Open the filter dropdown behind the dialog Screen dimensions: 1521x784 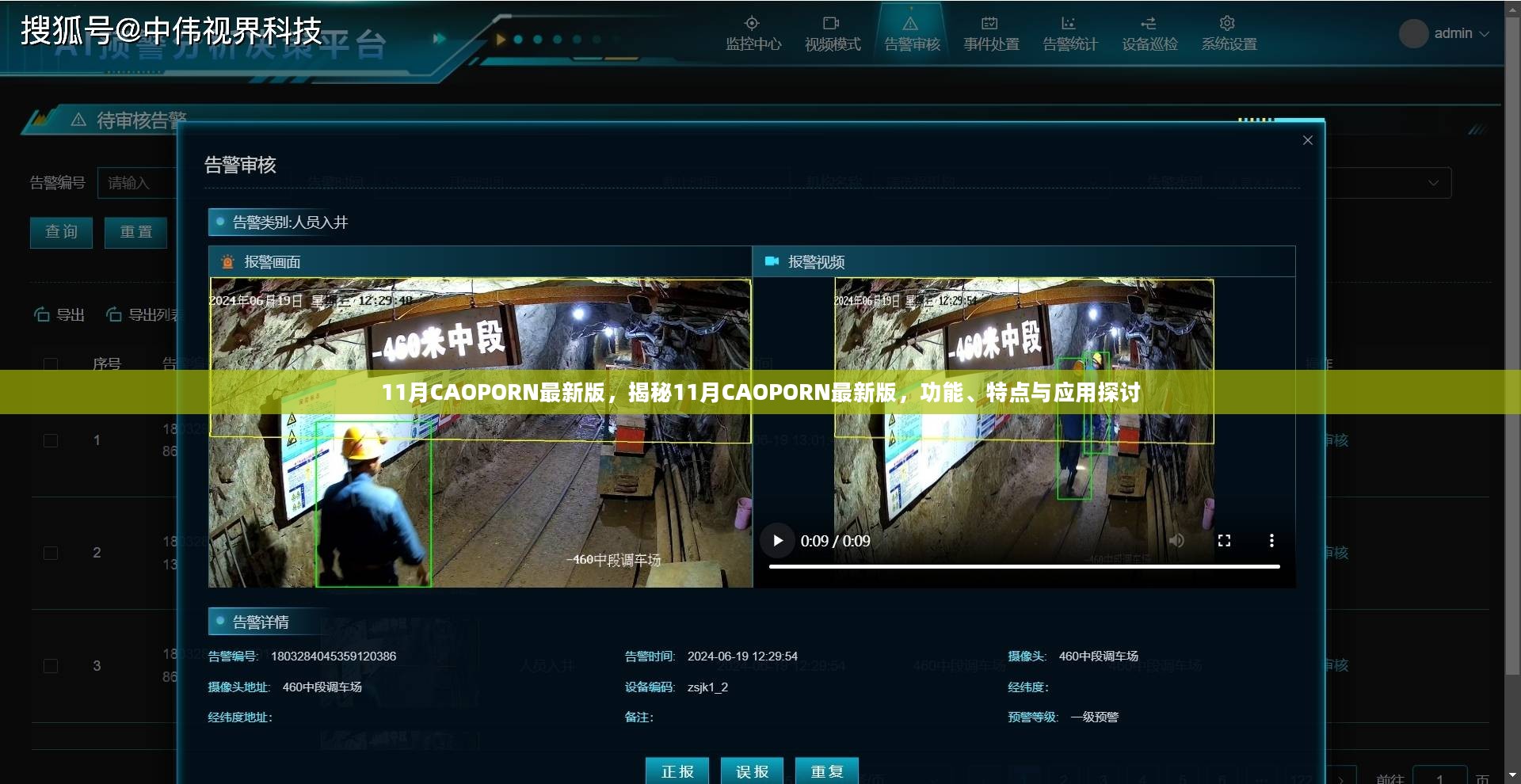pos(1389,183)
